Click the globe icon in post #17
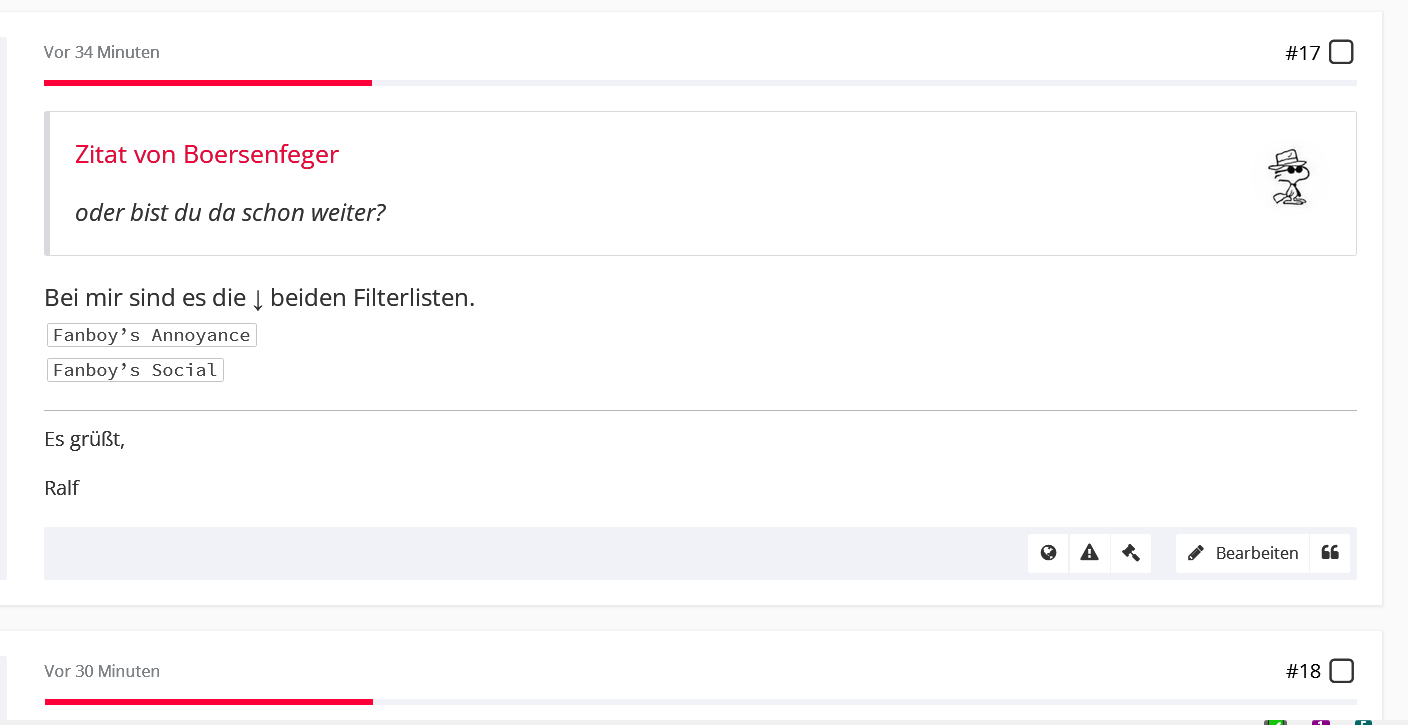 pos(1048,553)
